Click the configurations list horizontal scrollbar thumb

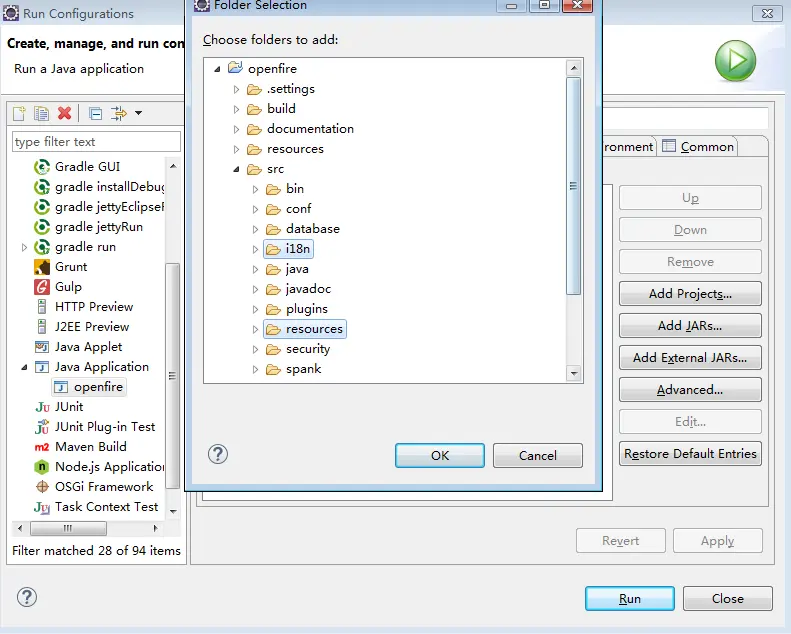[68, 528]
